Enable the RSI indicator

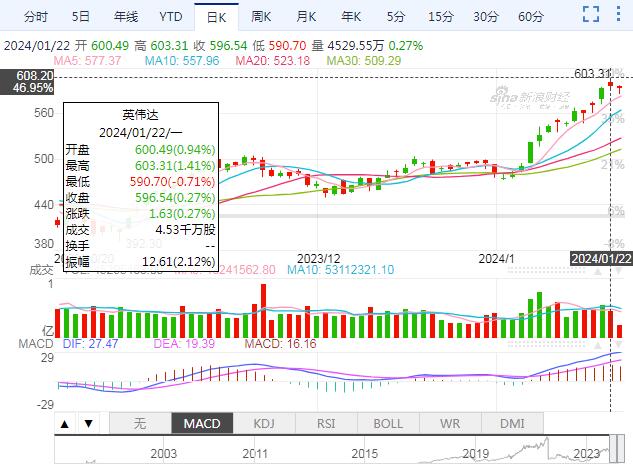pos(326,424)
